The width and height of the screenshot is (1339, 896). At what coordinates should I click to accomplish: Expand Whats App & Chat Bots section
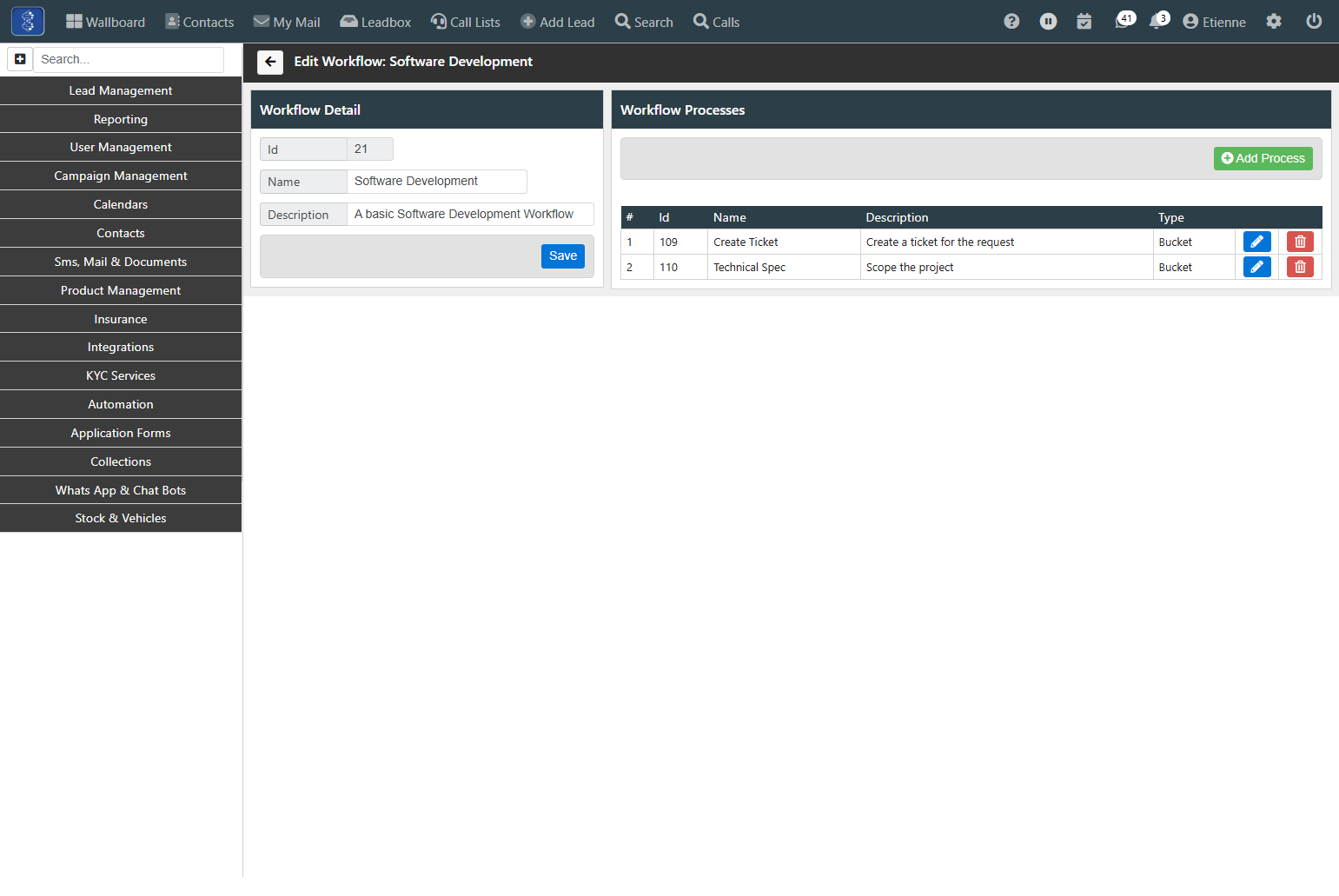pos(121,490)
